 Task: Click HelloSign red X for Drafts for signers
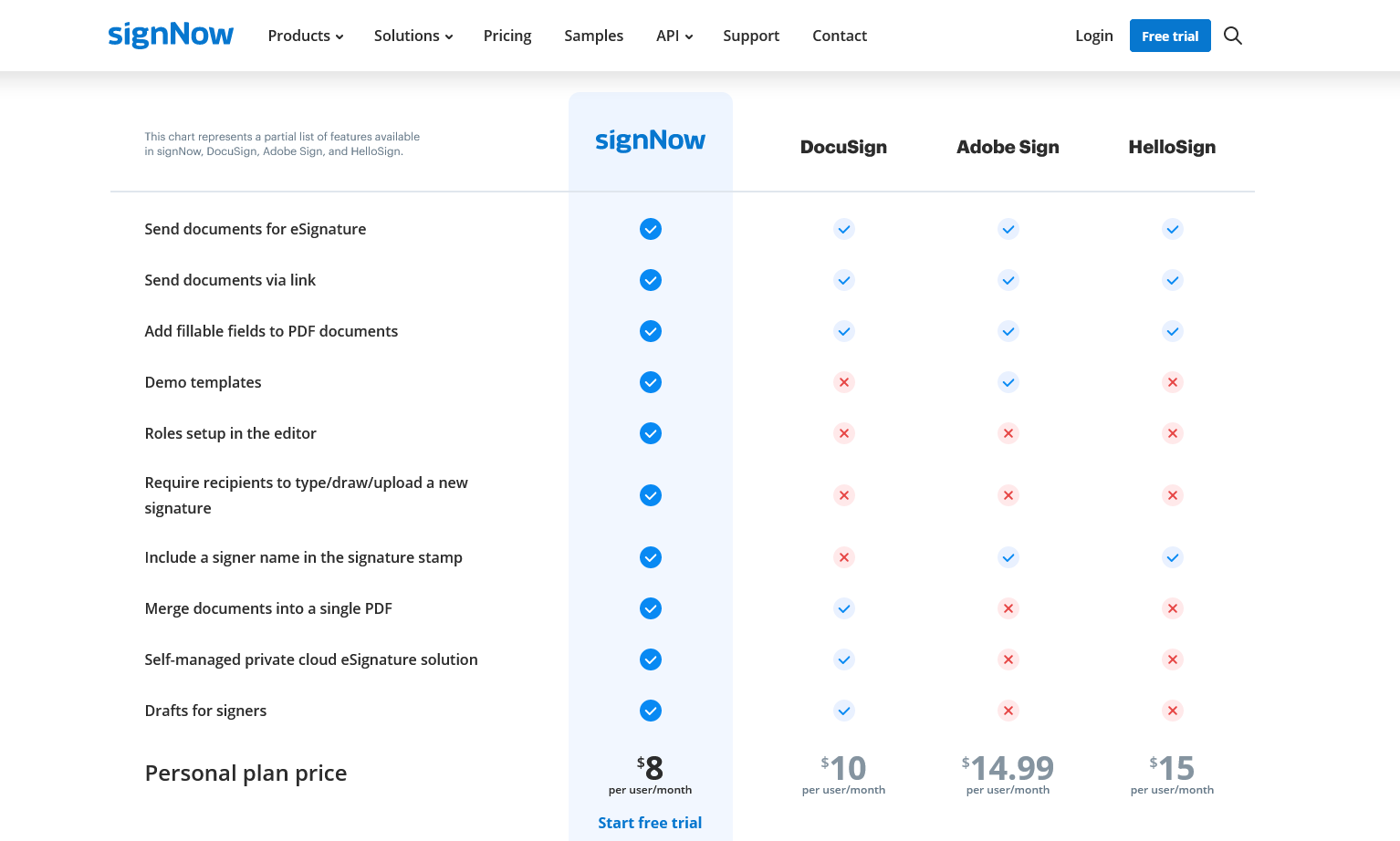pyautogui.click(x=1173, y=711)
